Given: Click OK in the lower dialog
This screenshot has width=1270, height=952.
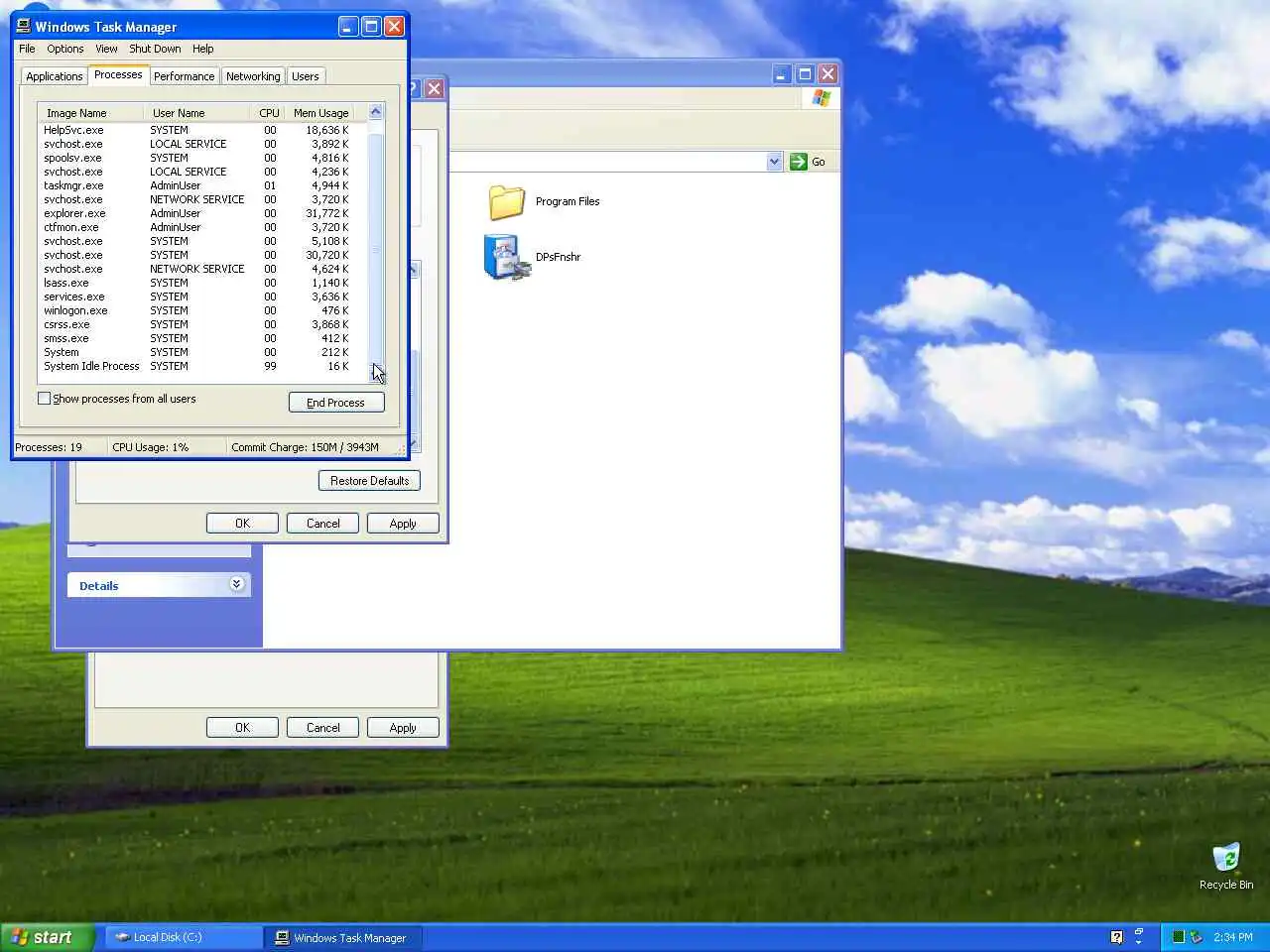Looking at the screenshot, I should [x=242, y=728].
